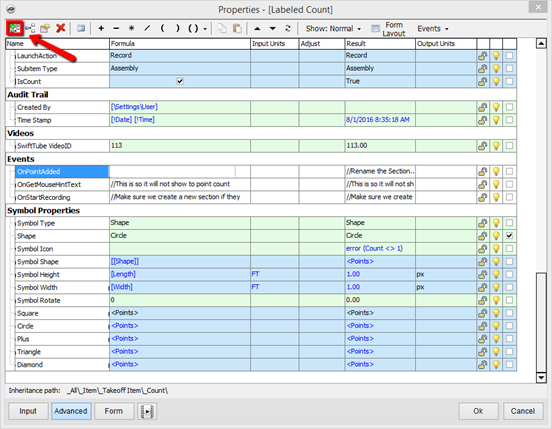Click the form window toolbar icon
This screenshot has height=429, width=552.
click(81, 28)
